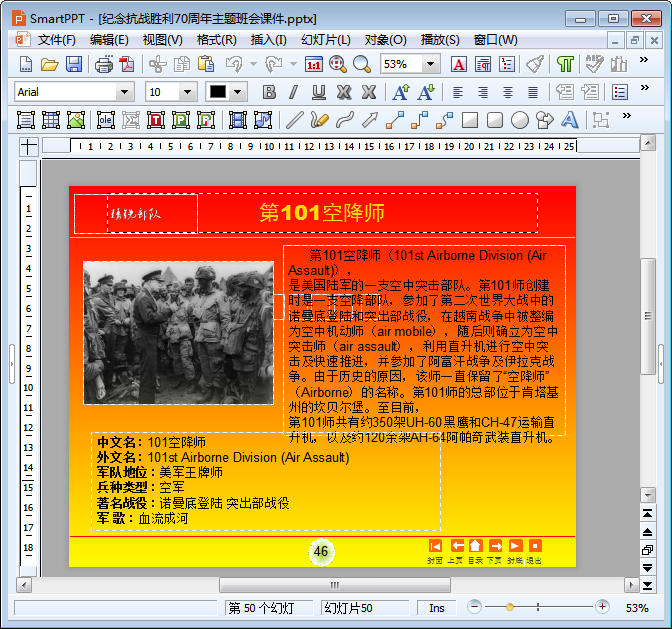
Task: Open the 文件(F) menu
Action: click(56, 40)
